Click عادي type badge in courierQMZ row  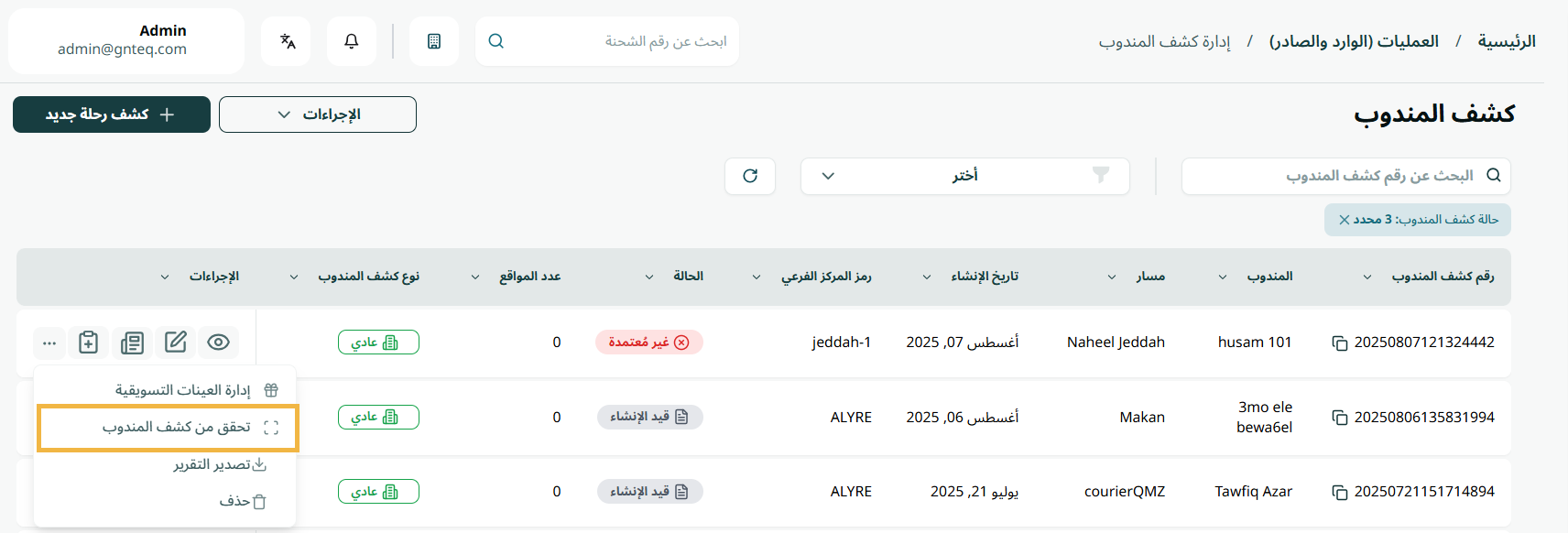point(378,492)
